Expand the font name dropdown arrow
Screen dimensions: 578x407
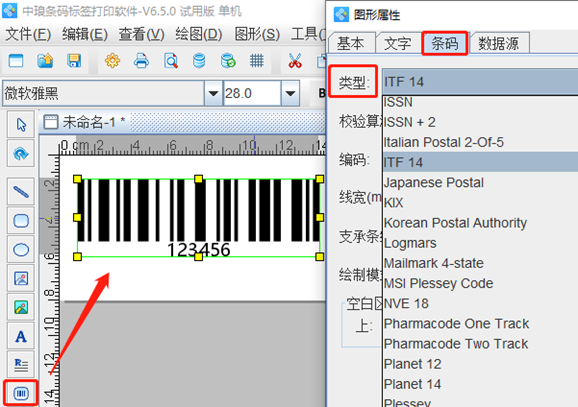[x=213, y=93]
